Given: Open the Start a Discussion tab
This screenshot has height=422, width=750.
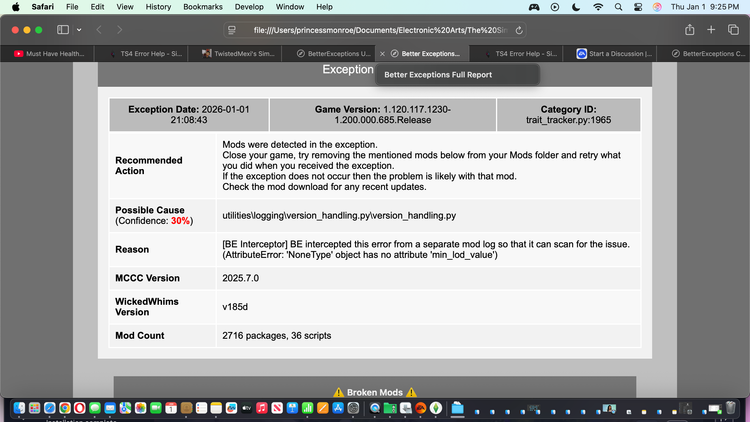Looking at the screenshot, I should point(615,53).
